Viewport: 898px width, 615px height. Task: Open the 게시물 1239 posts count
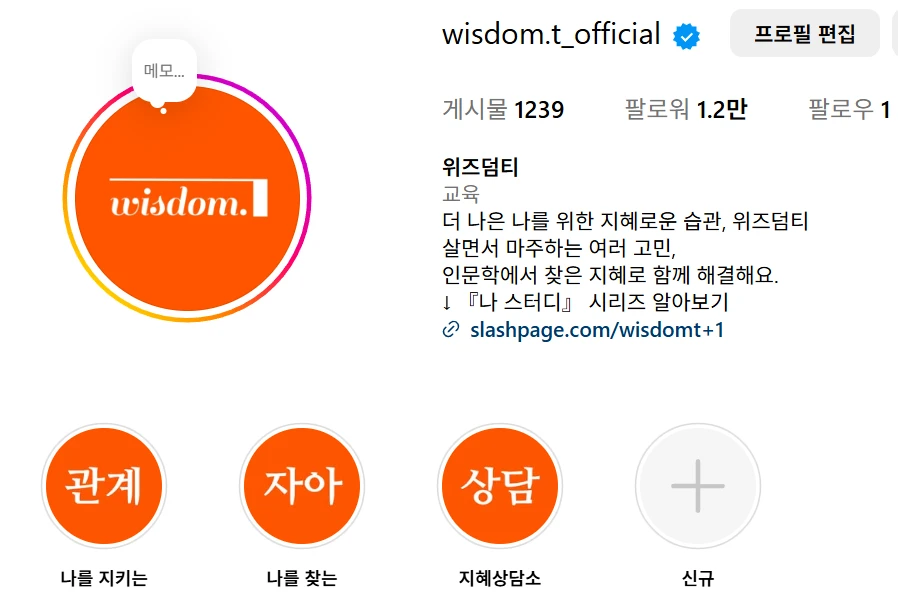[503, 109]
